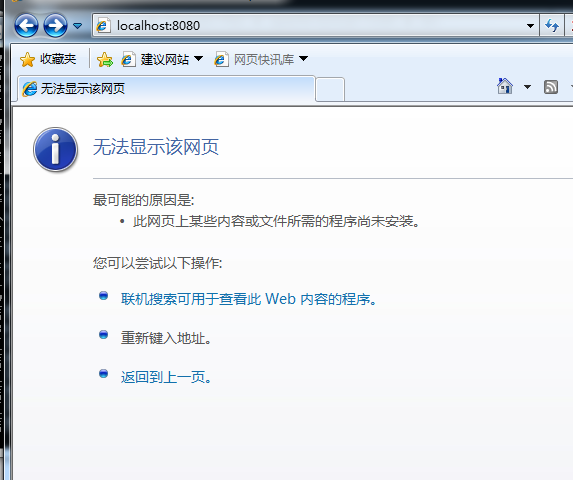Click the 联机搜索可用于查看此 Web 内容的程序 link
The width and height of the screenshot is (573, 480).
249,299
